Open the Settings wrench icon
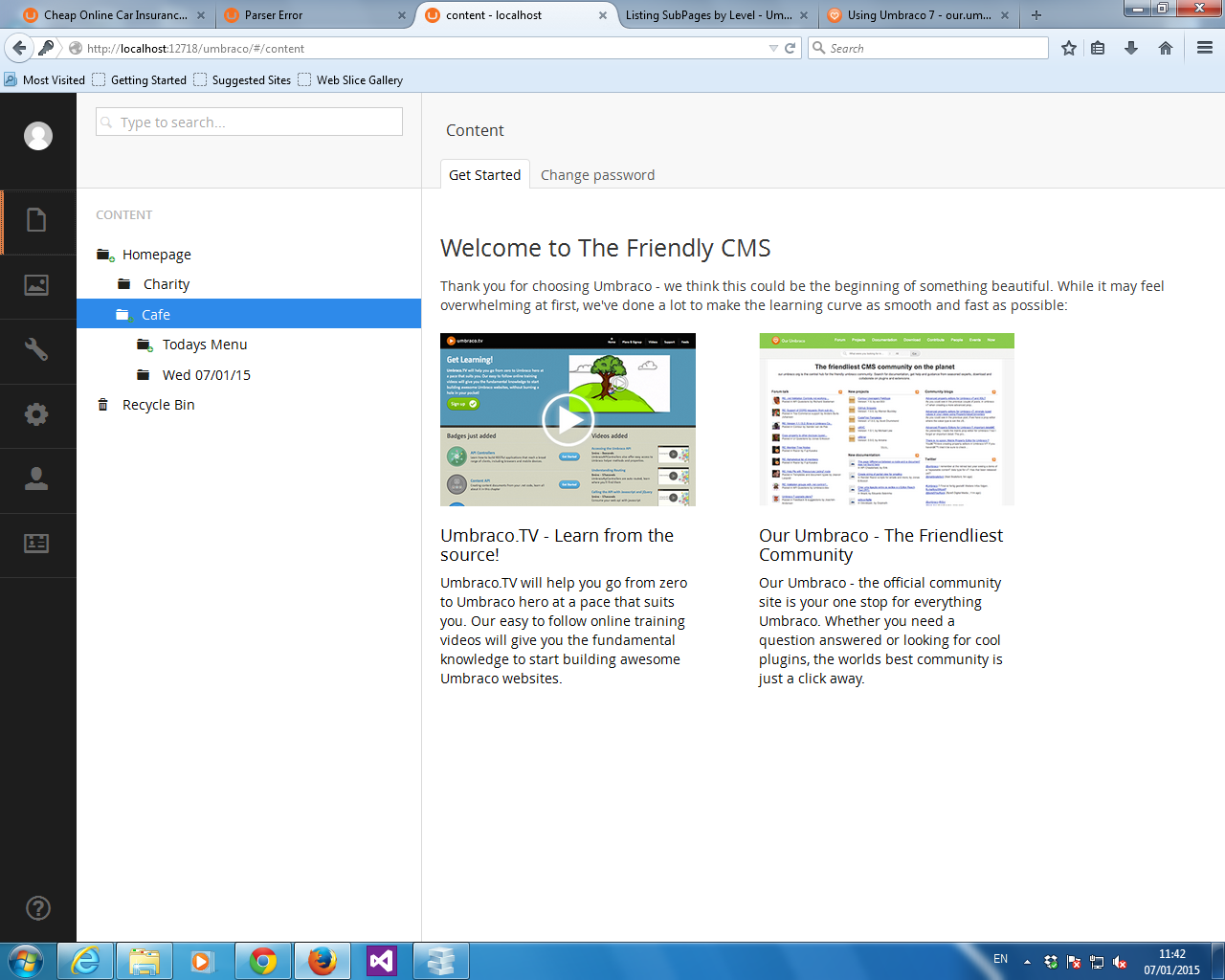 click(36, 349)
